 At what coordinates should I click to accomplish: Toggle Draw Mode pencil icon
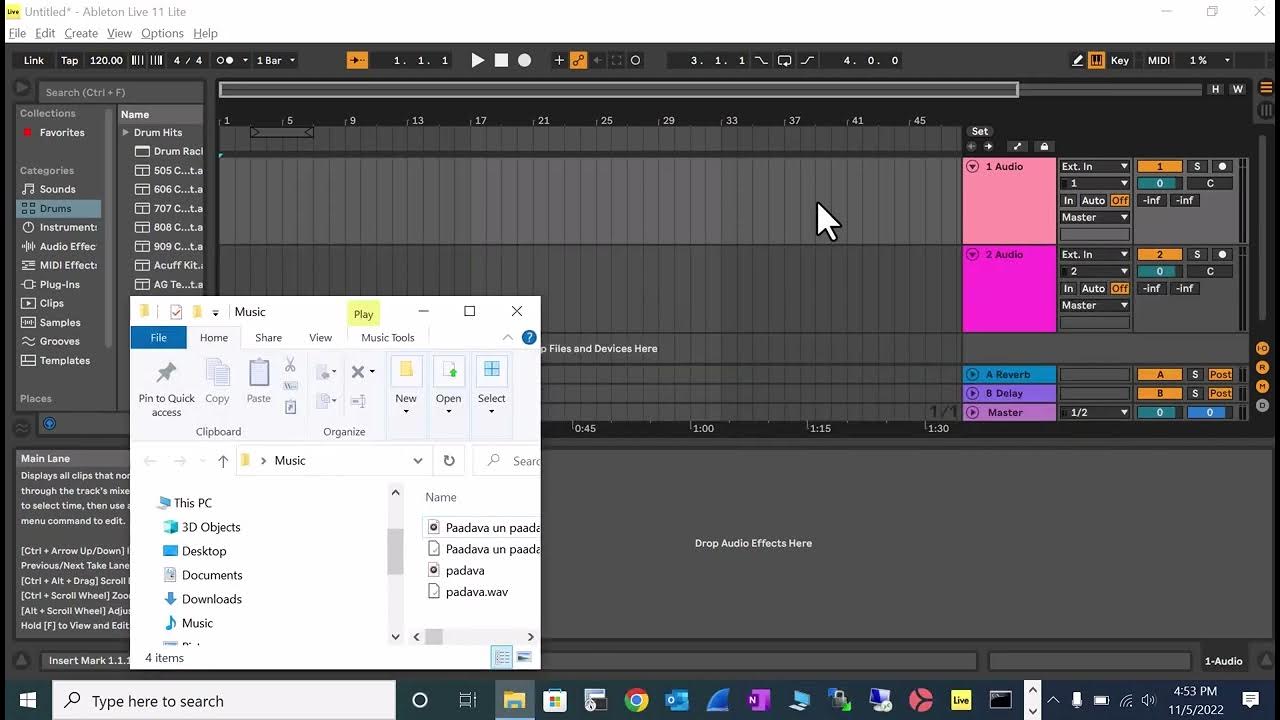(x=1077, y=60)
